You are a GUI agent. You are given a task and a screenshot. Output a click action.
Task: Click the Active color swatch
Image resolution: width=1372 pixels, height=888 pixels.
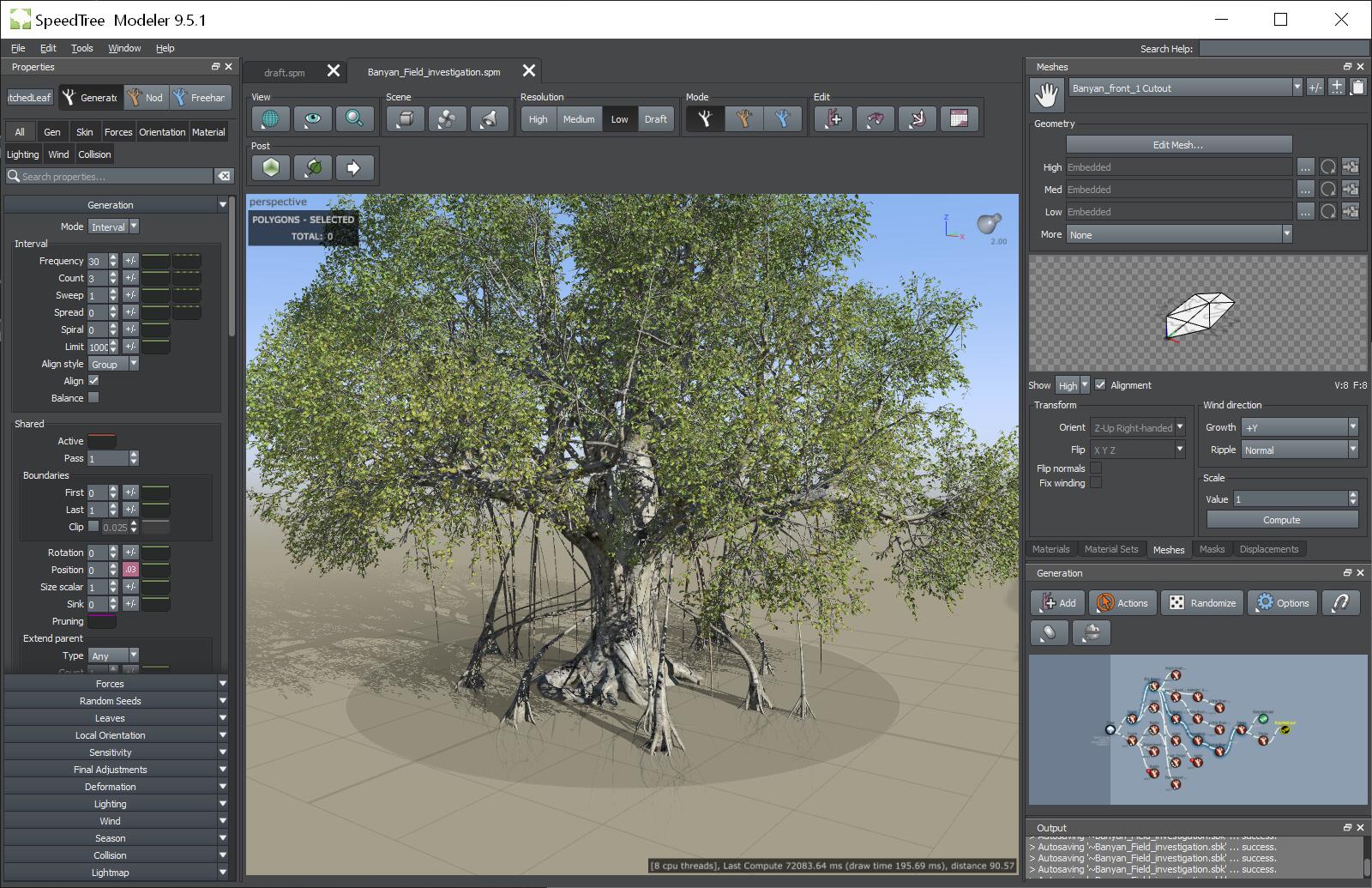coord(101,441)
